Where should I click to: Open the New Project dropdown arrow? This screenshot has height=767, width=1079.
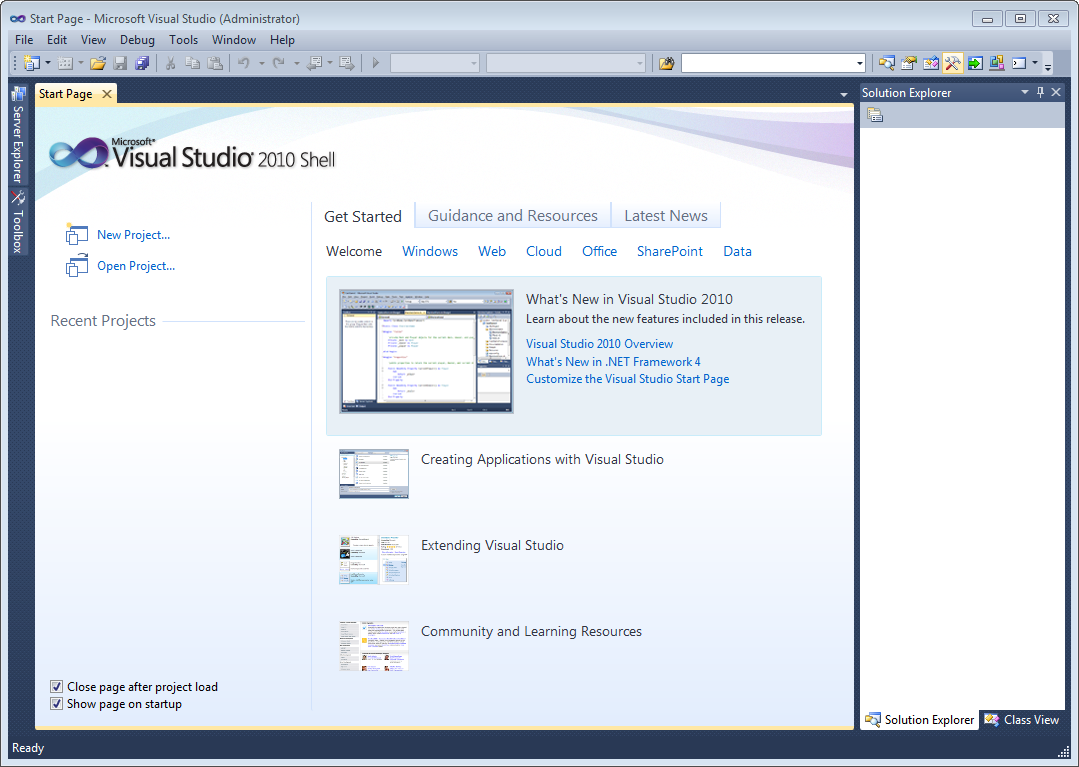click(47, 62)
